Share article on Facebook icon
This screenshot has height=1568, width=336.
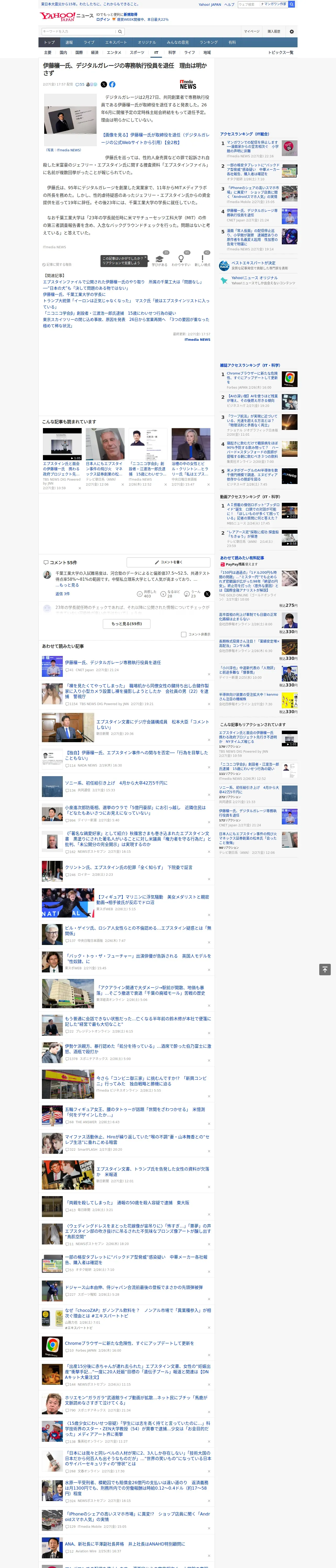click(x=112, y=85)
